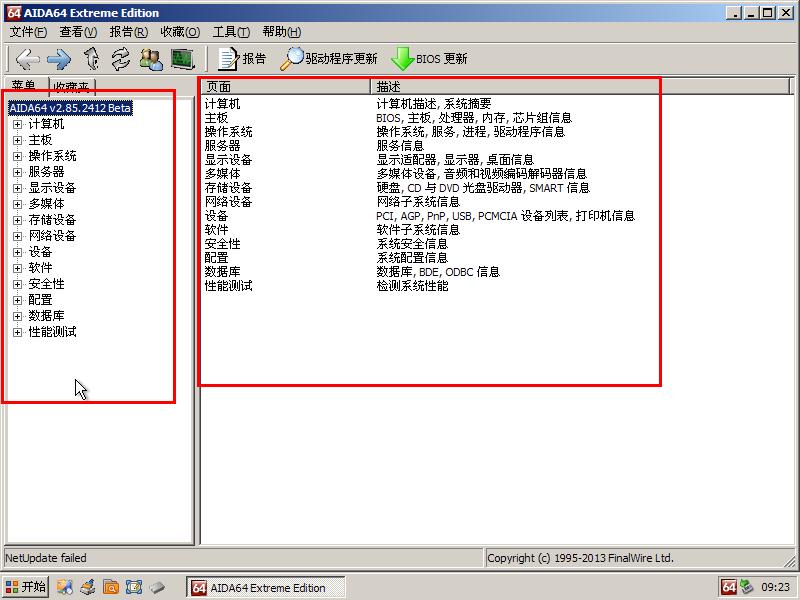Select 安全性 in the page list
The height and width of the screenshot is (600, 800).
(222, 244)
